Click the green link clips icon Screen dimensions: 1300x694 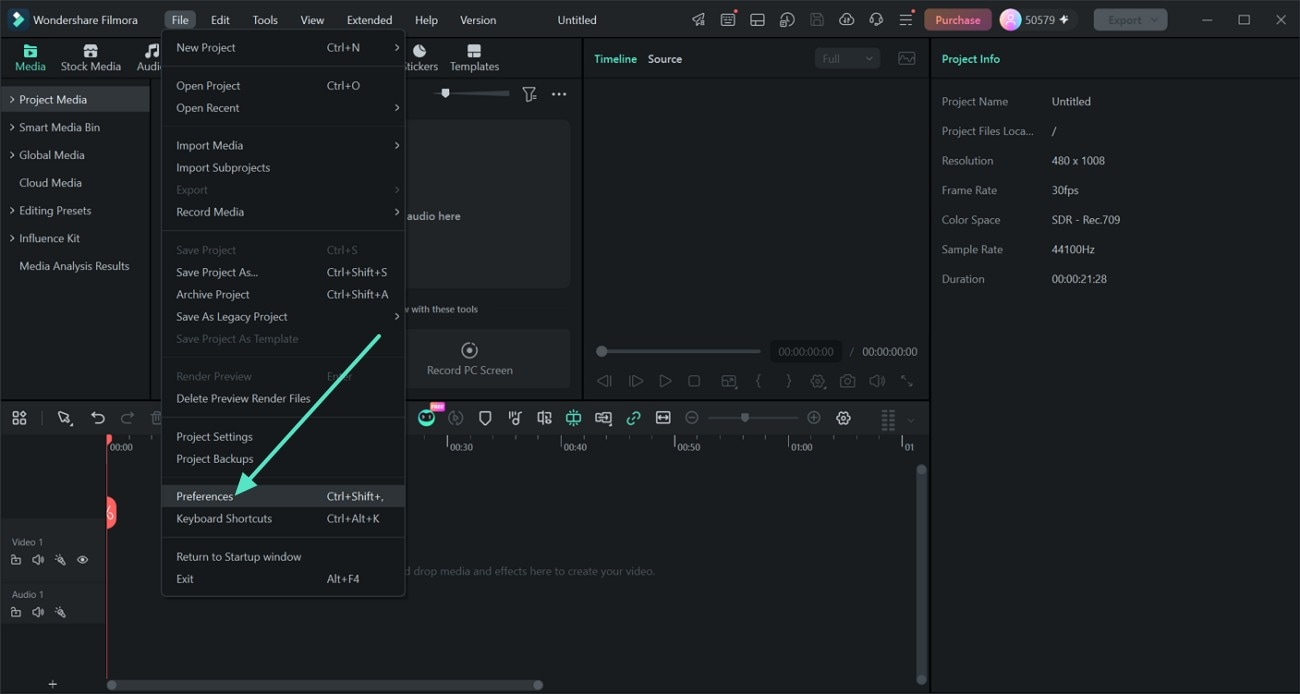[633, 418]
